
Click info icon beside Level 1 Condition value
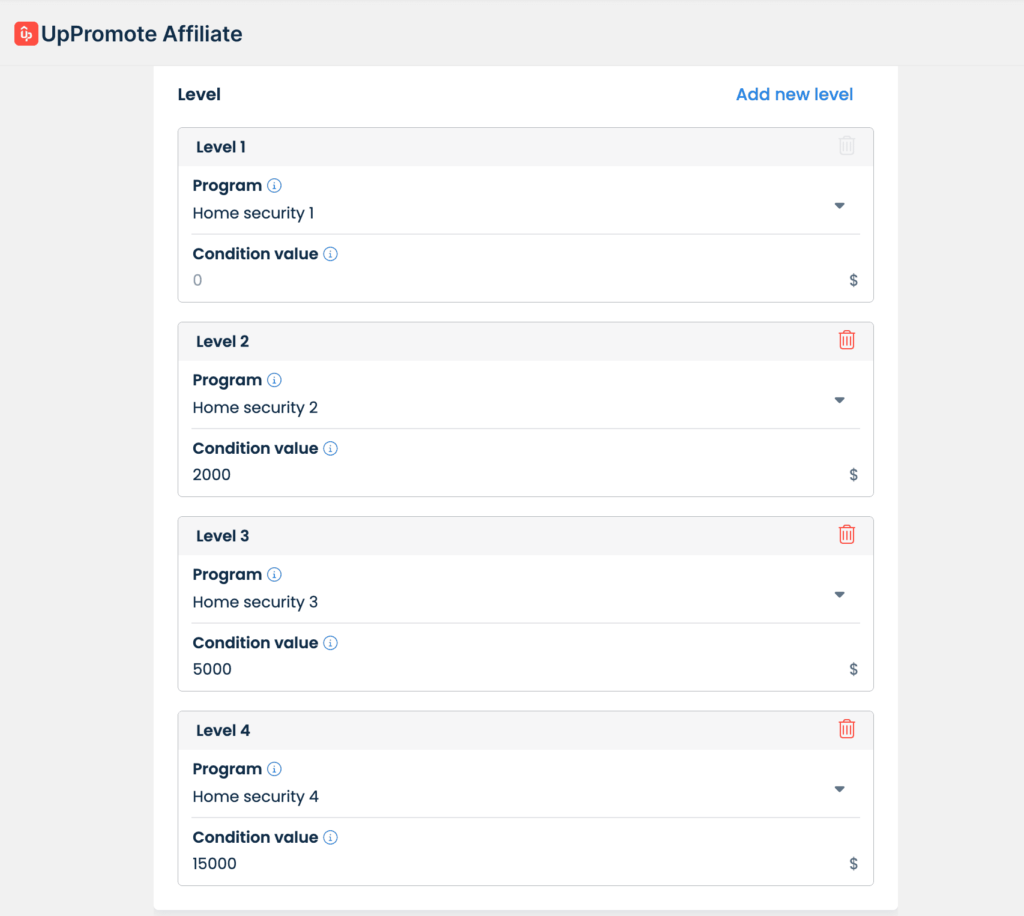[331, 254]
